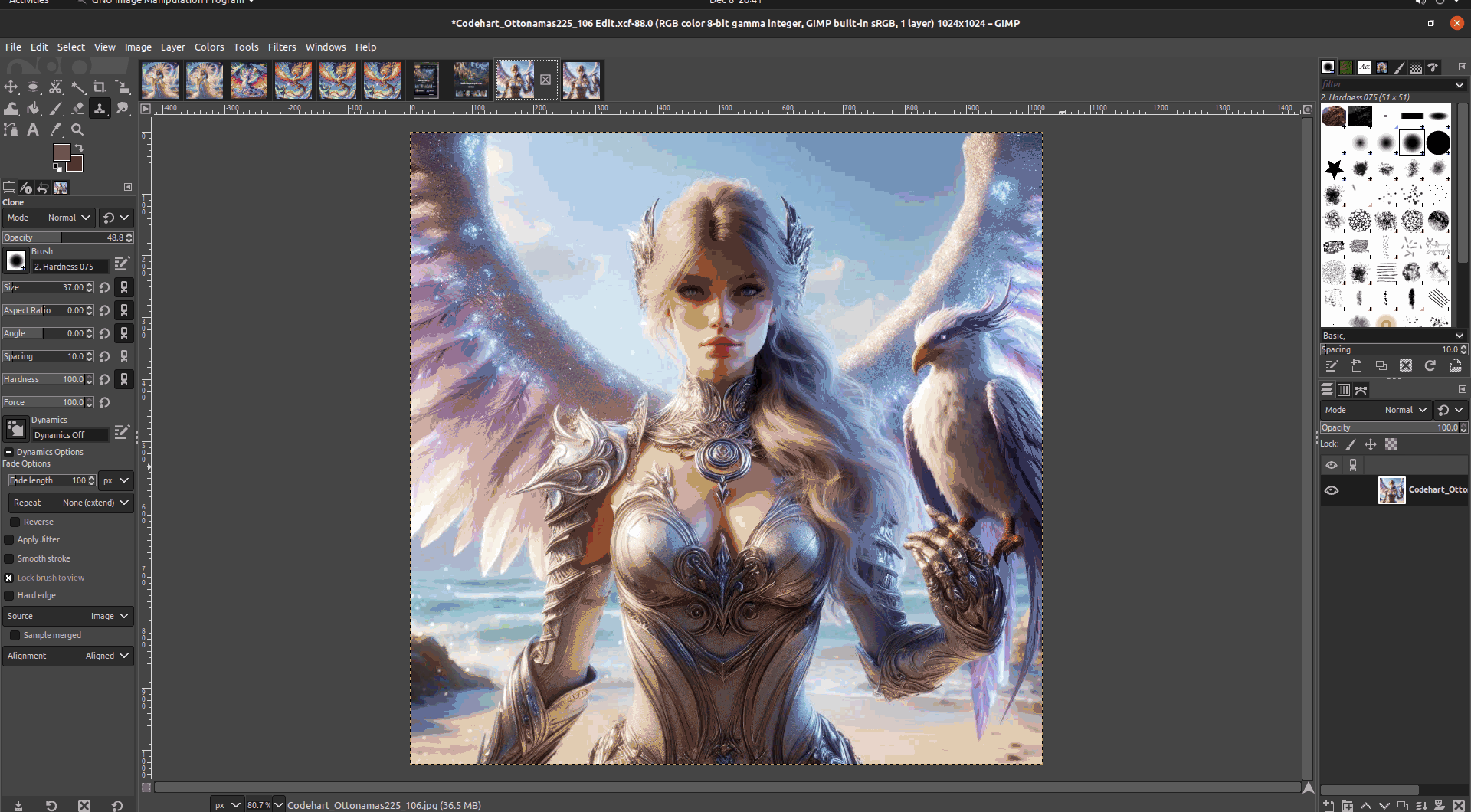This screenshot has width=1471, height=812.
Task: Switch to the Device Status tab
Action: tap(26, 188)
